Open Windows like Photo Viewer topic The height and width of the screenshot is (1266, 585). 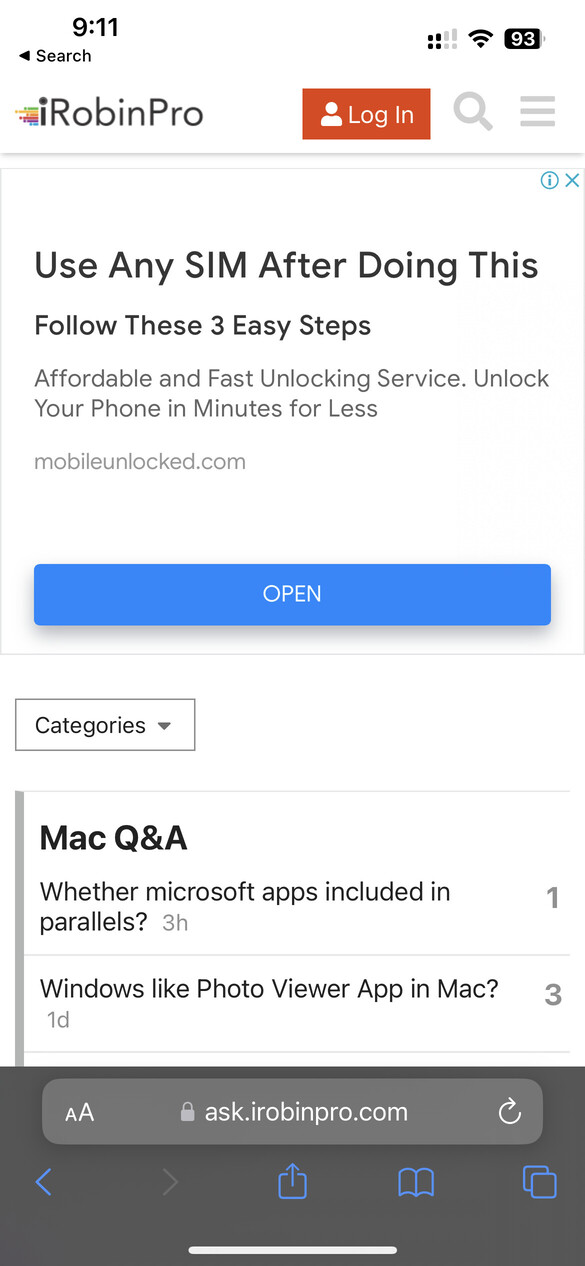(269, 989)
